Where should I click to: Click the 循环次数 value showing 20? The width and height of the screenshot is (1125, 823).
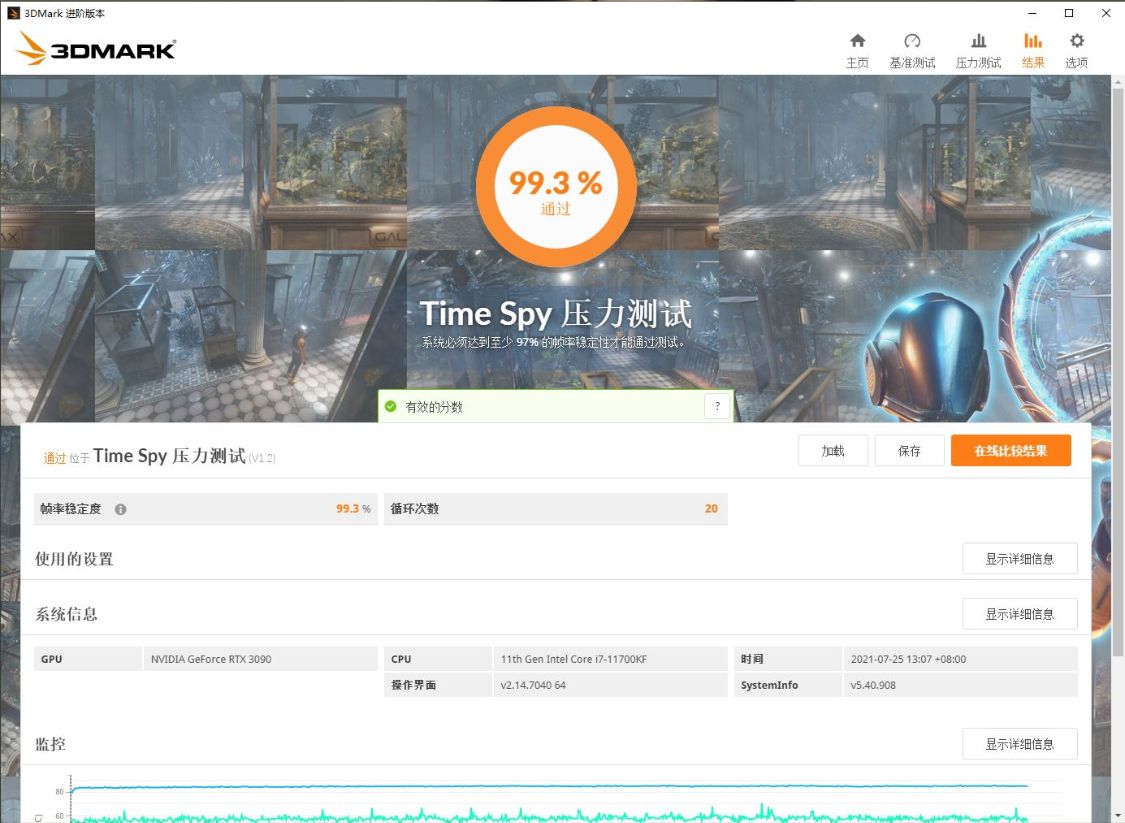point(710,508)
